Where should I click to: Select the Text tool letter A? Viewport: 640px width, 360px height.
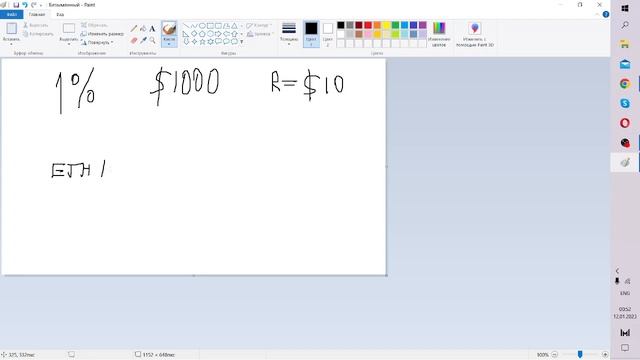coord(152,29)
